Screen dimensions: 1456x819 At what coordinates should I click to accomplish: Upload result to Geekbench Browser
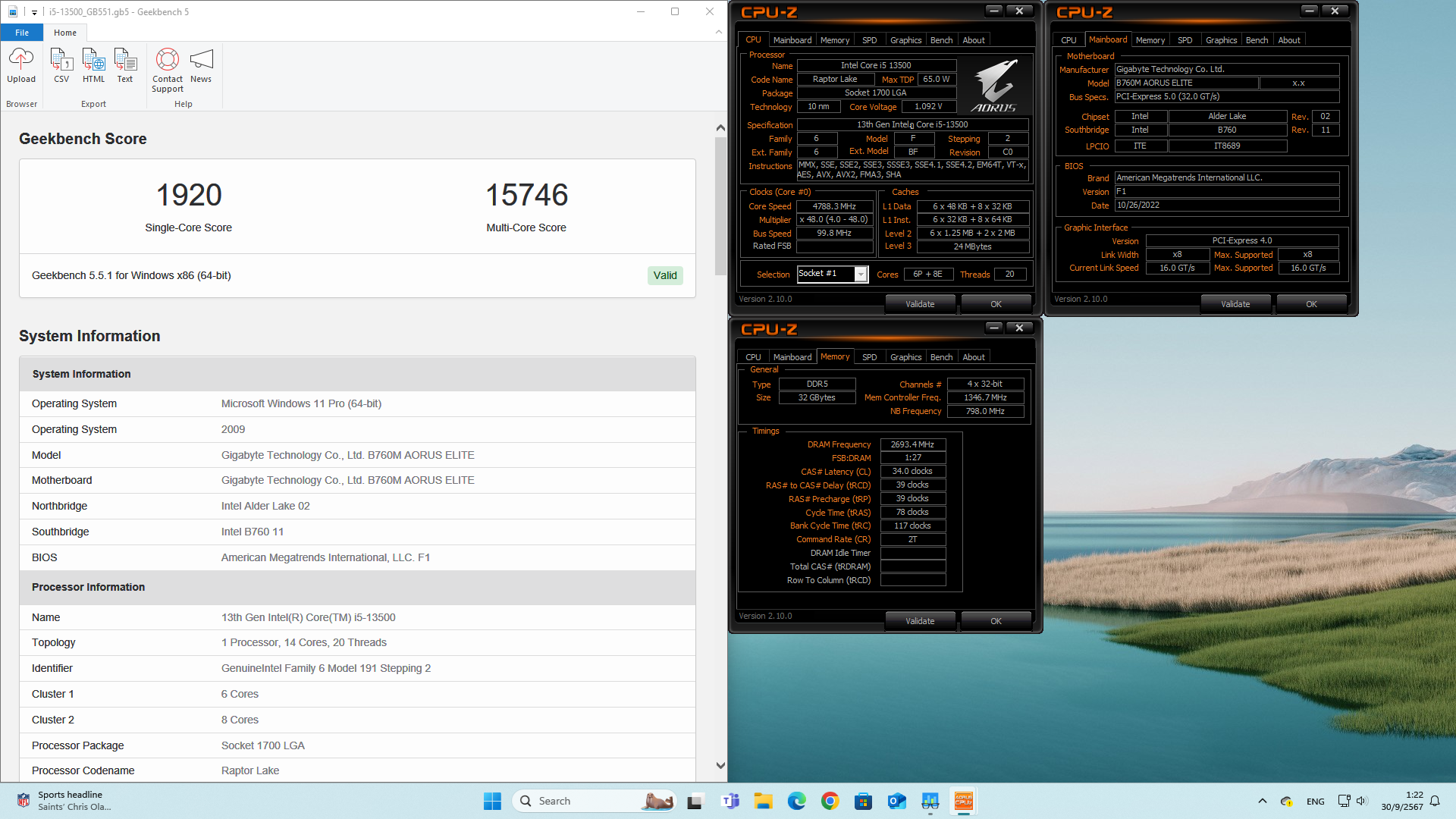[21, 66]
